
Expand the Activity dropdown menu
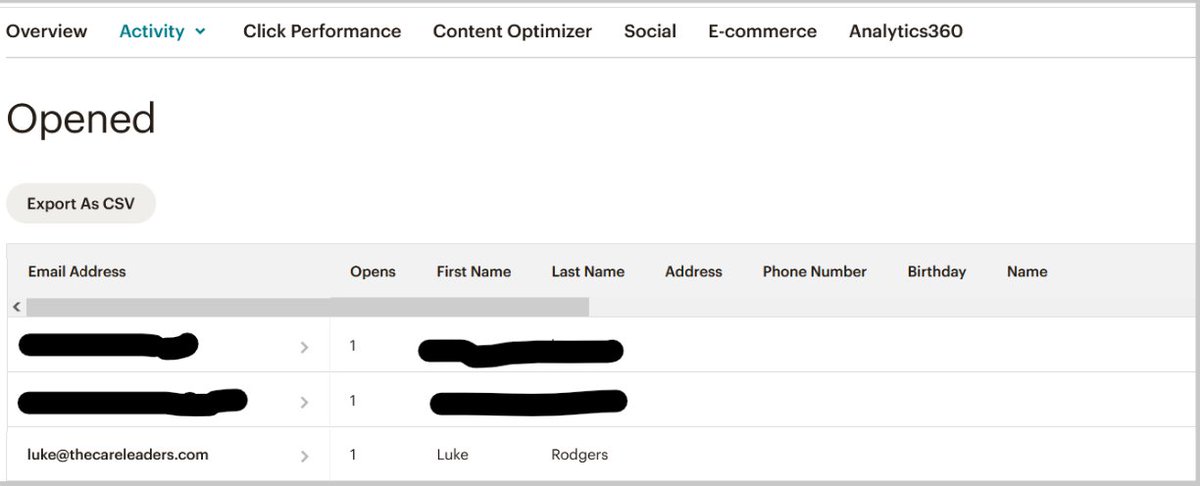coord(162,31)
